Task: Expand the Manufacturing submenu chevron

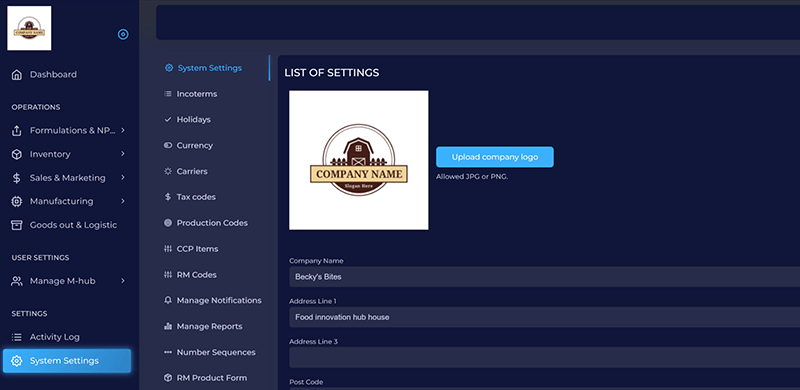Action: tap(123, 201)
